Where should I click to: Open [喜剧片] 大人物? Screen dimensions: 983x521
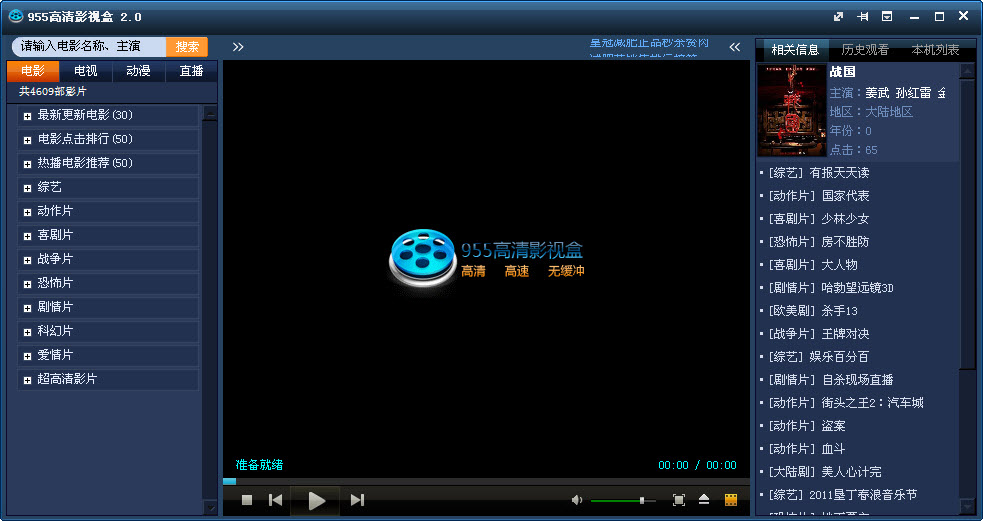pos(813,265)
